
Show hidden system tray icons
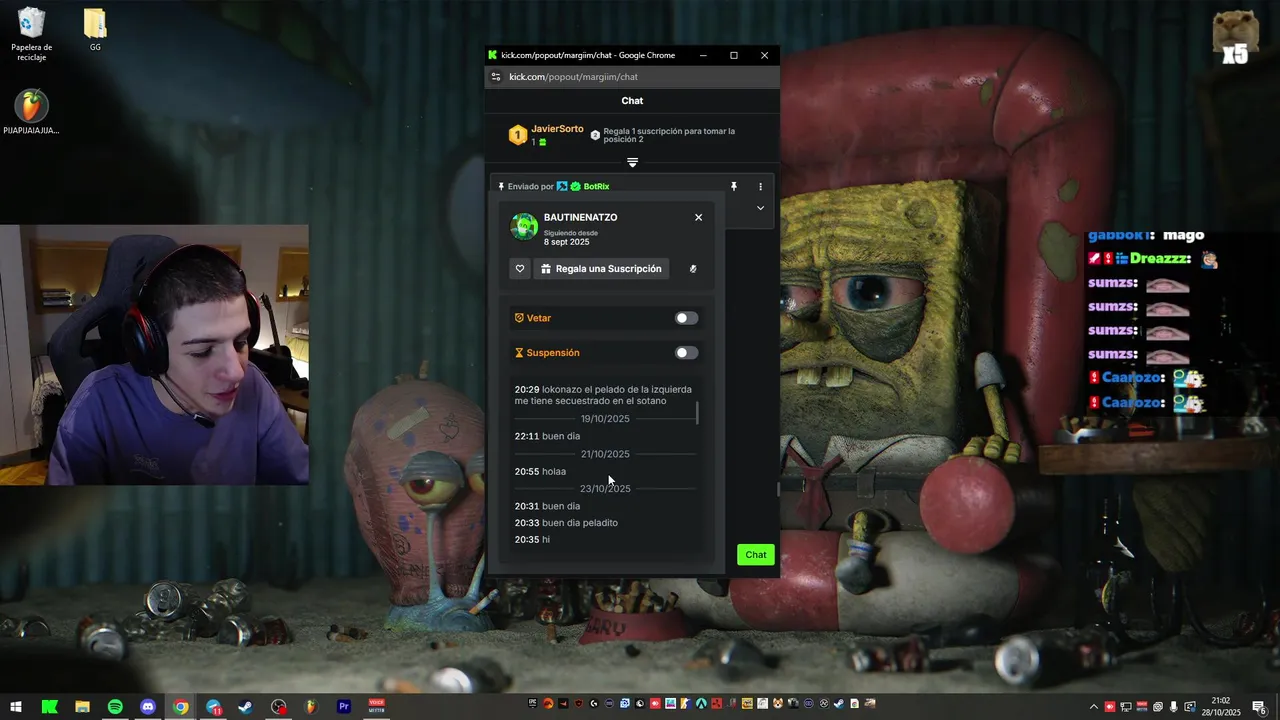[1093, 707]
